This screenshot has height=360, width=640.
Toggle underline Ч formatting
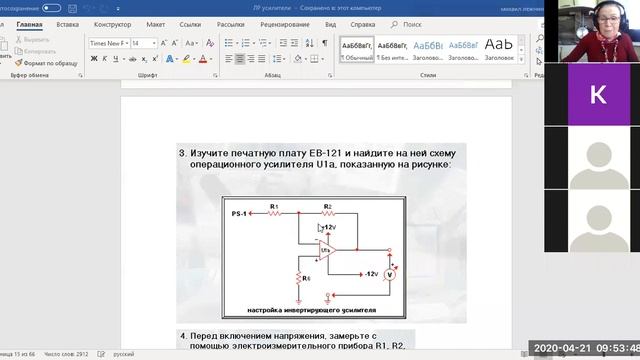point(116,59)
